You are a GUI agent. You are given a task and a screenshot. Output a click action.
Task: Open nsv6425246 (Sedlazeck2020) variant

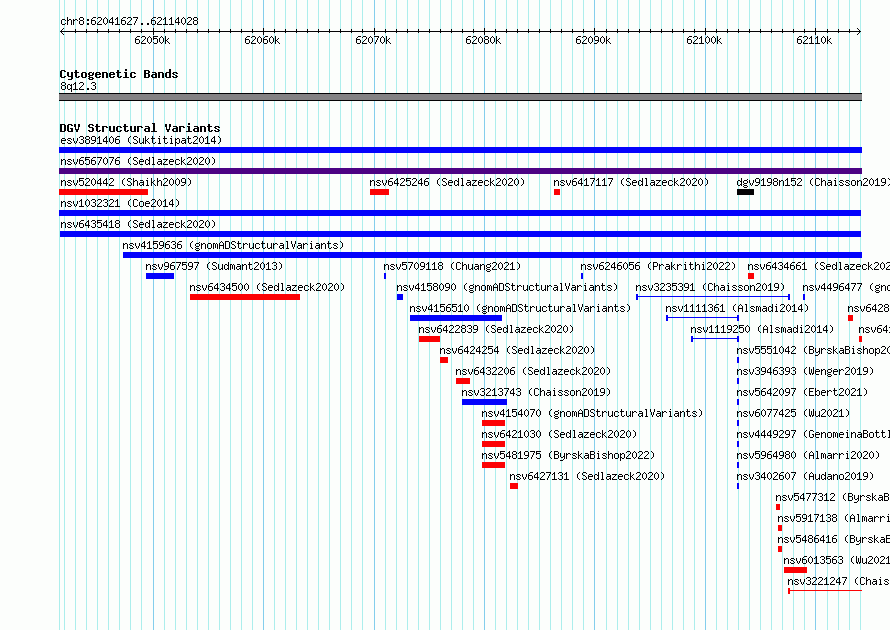[x=447, y=182]
